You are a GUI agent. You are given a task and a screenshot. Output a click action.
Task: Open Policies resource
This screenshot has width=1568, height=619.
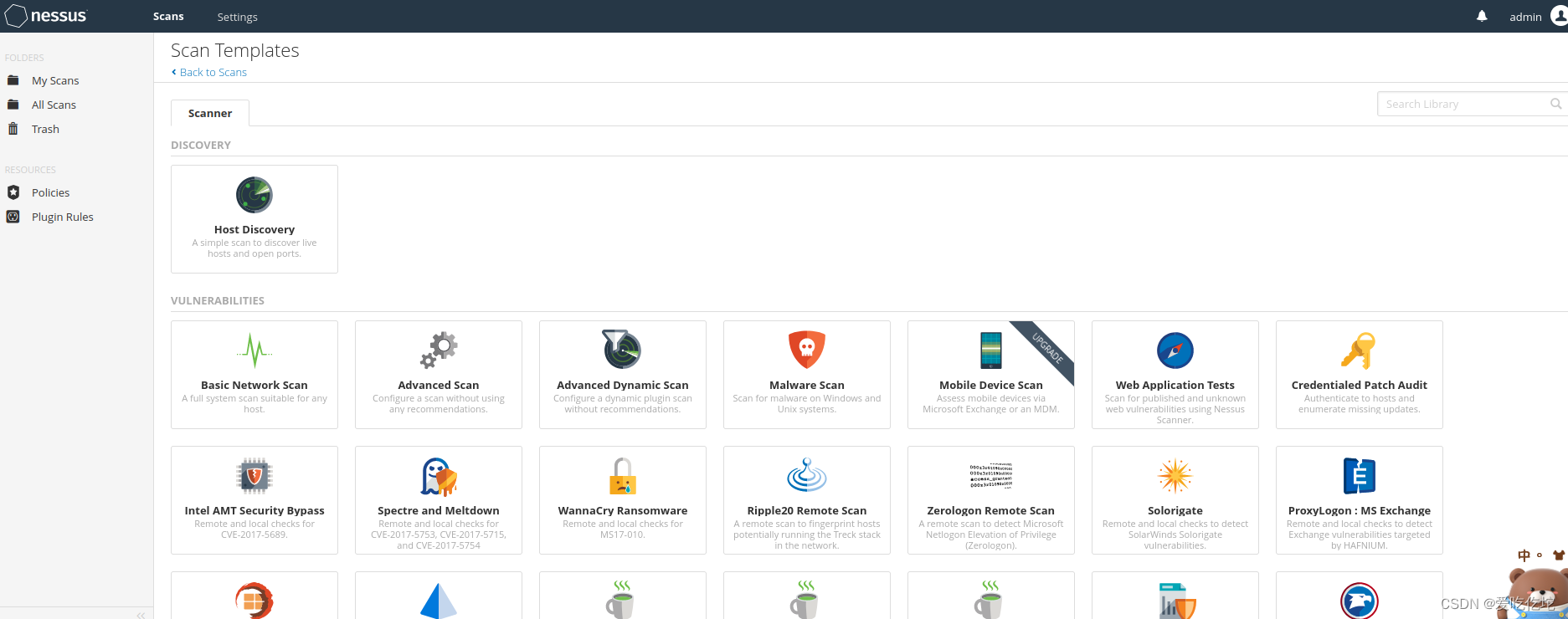pos(50,192)
